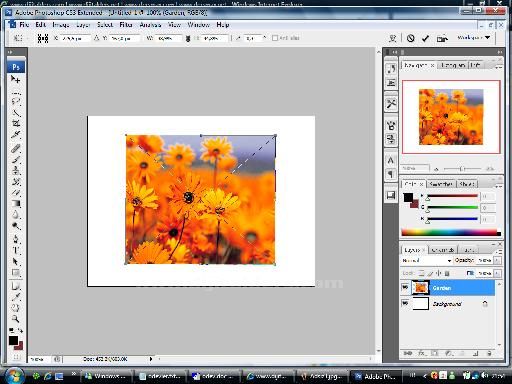Select the Type tool

(16, 250)
